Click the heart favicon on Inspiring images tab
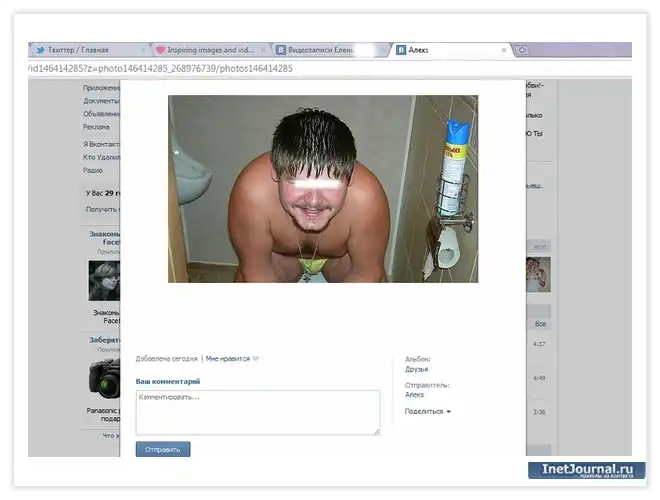This screenshot has height=500, width=660. [159, 49]
